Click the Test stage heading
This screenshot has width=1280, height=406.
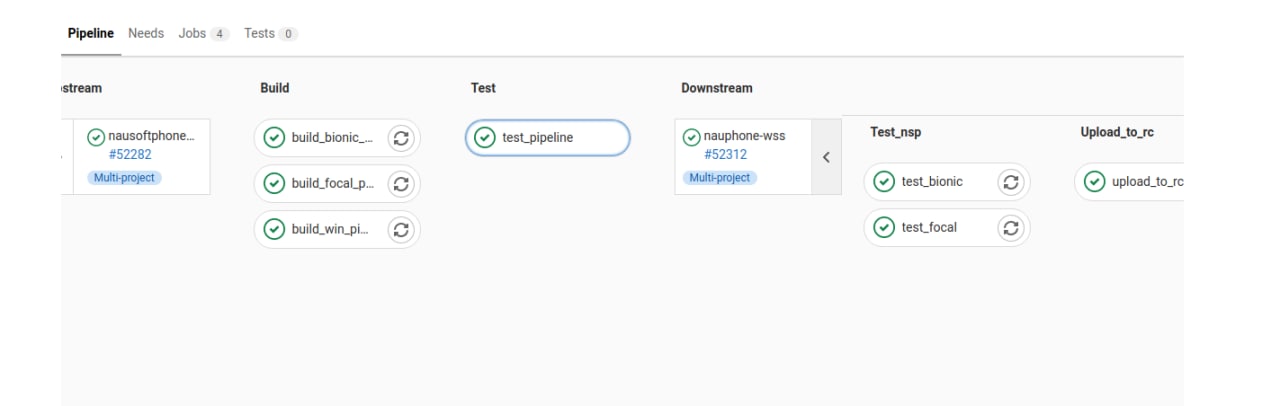483,88
